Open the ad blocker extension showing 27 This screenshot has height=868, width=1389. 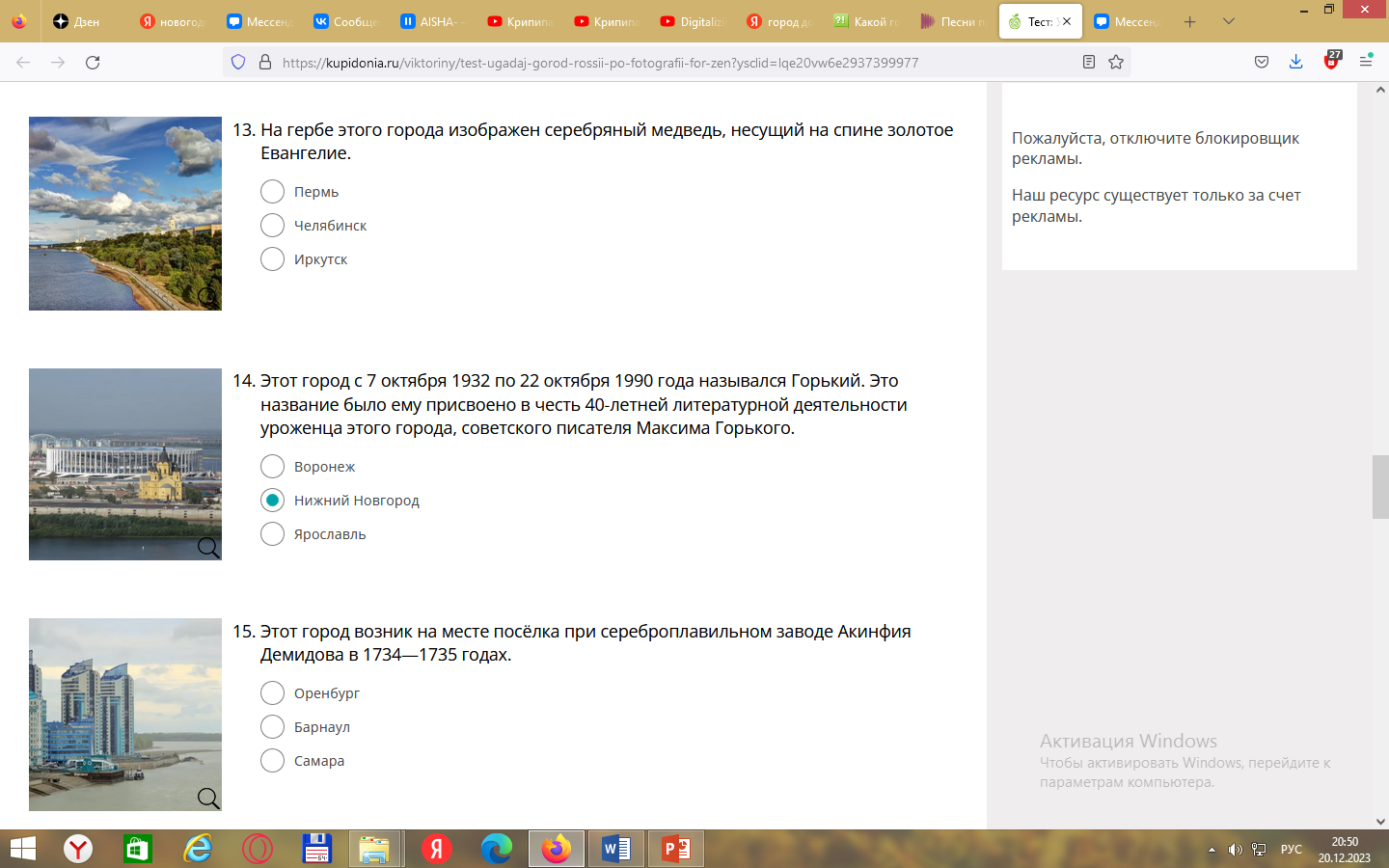tap(1331, 62)
